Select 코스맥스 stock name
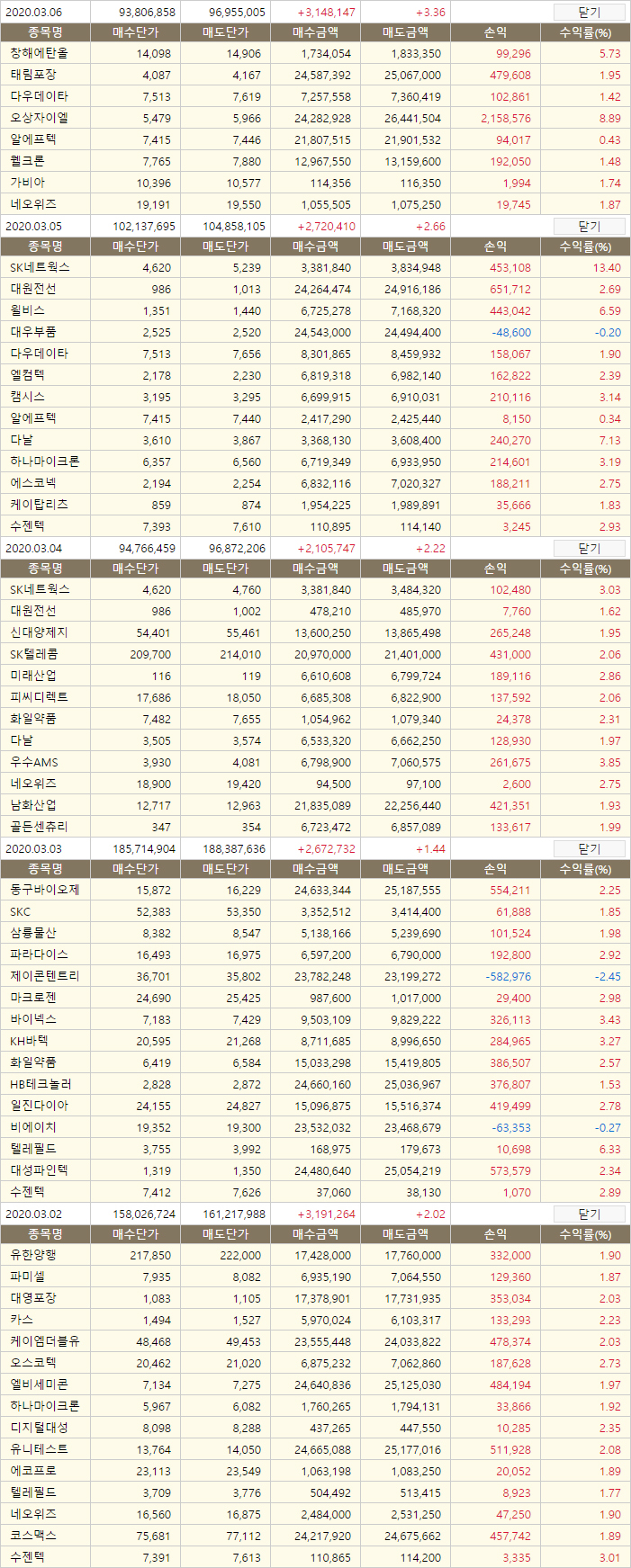Image resolution: width=631 pixels, height=1568 pixels. tap(33, 1536)
